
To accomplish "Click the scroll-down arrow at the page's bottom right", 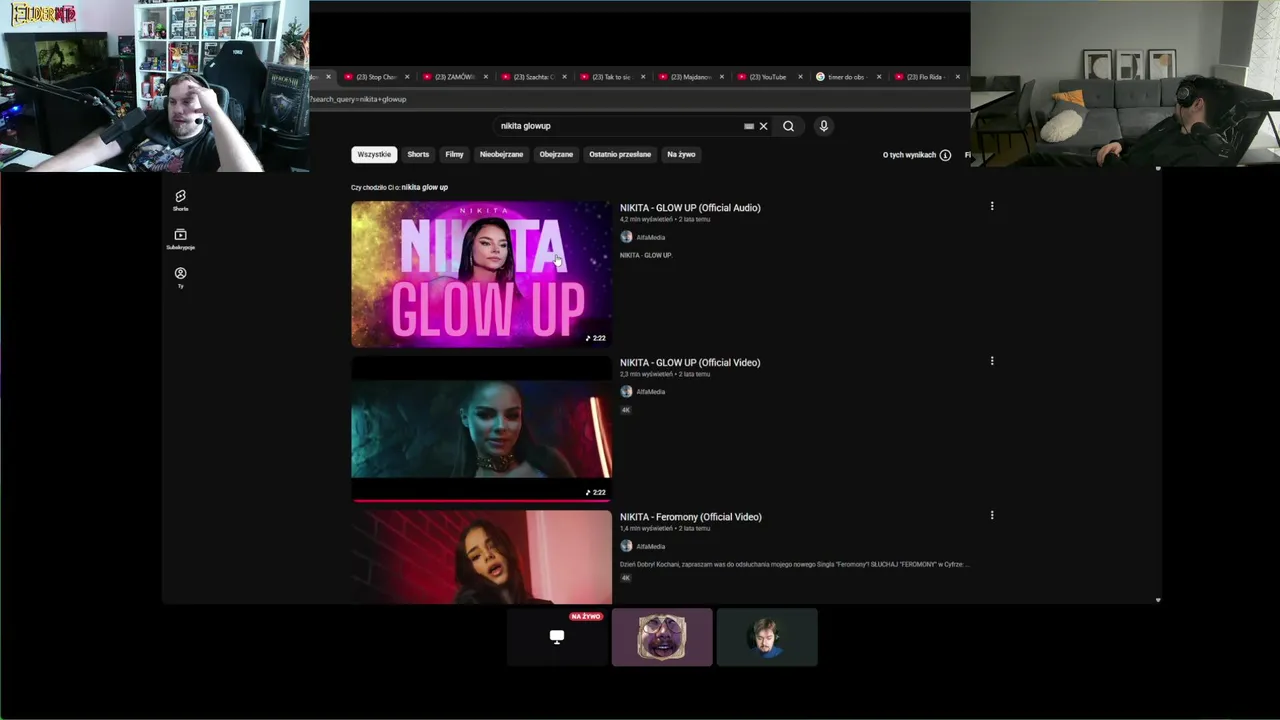I will click(x=1158, y=600).
